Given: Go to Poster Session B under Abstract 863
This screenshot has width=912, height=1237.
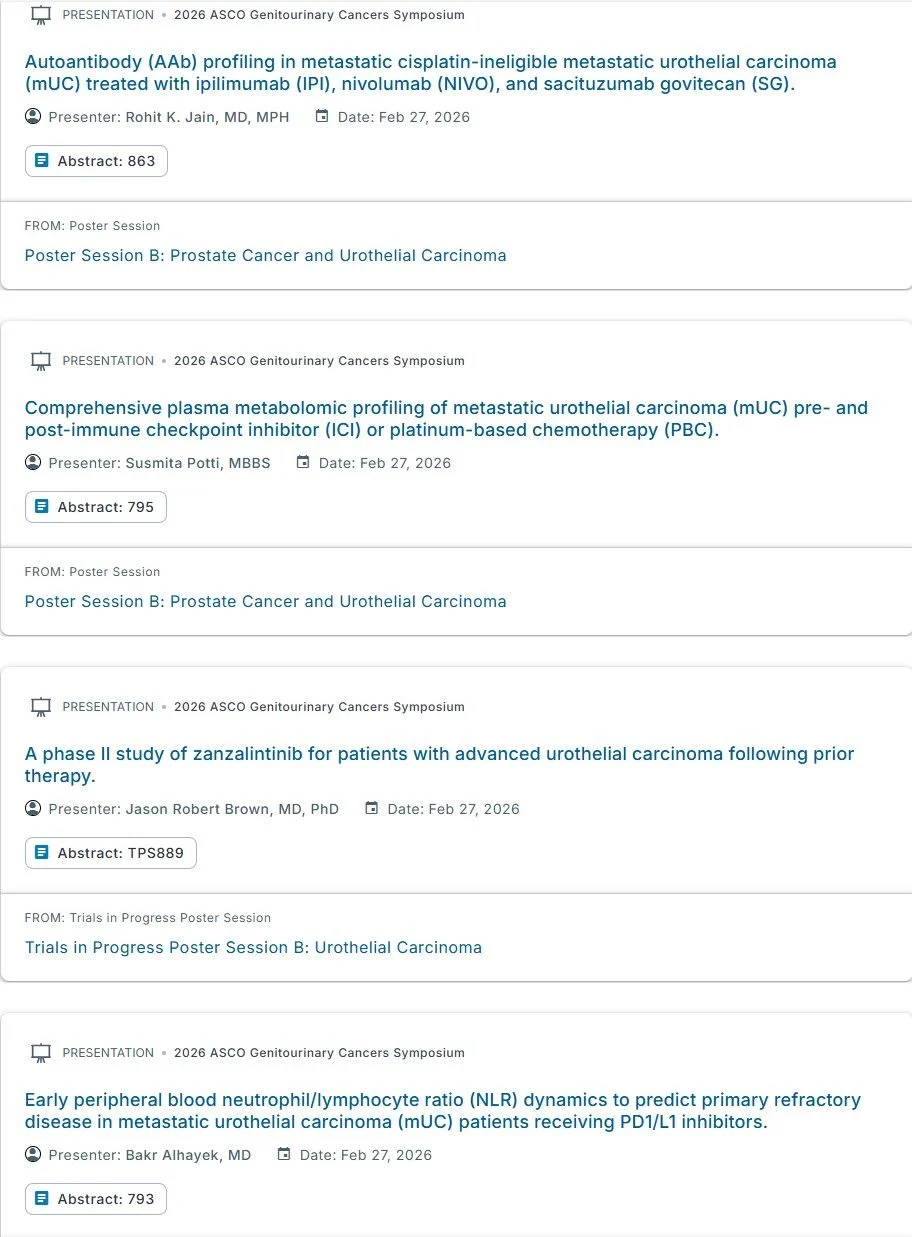Looking at the screenshot, I should [x=265, y=255].
